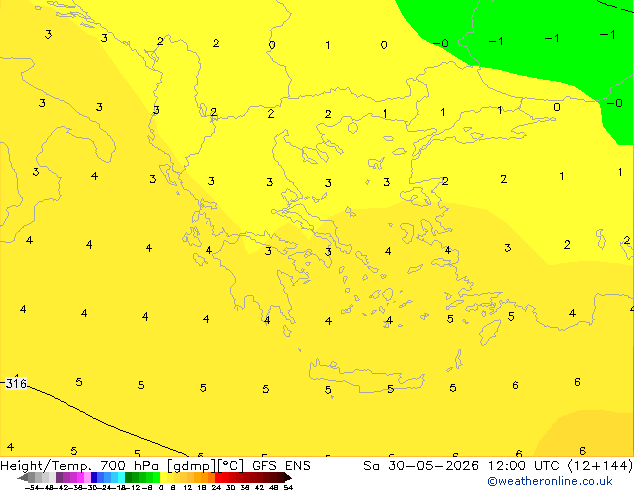Select the 316 contour line label
Image resolution: width=634 pixels, height=490 pixels.
[16, 383]
